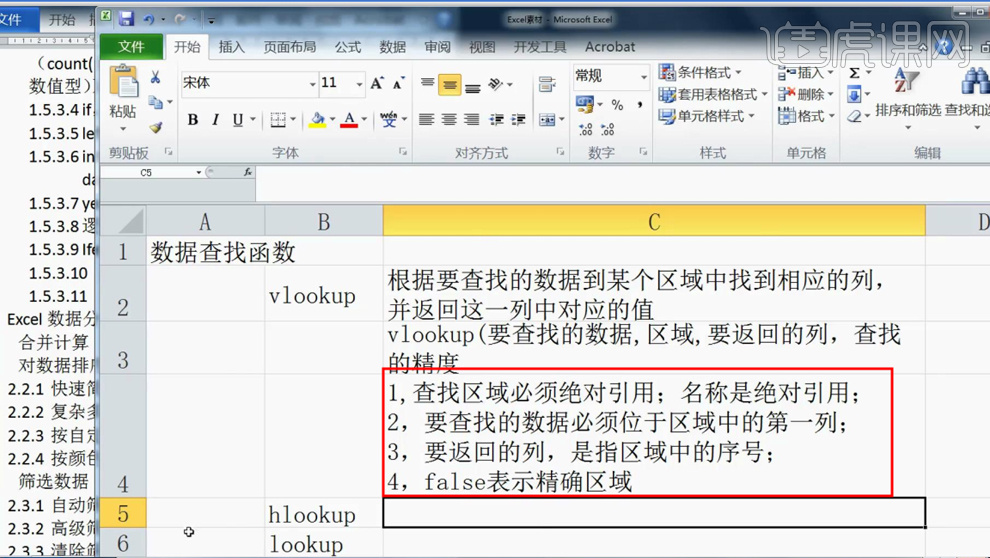Image resolution: width=990 pixels, height=558 pixels.
Task: Expand the 单元格样式 cell styles menu
Action: click(707, 116)
